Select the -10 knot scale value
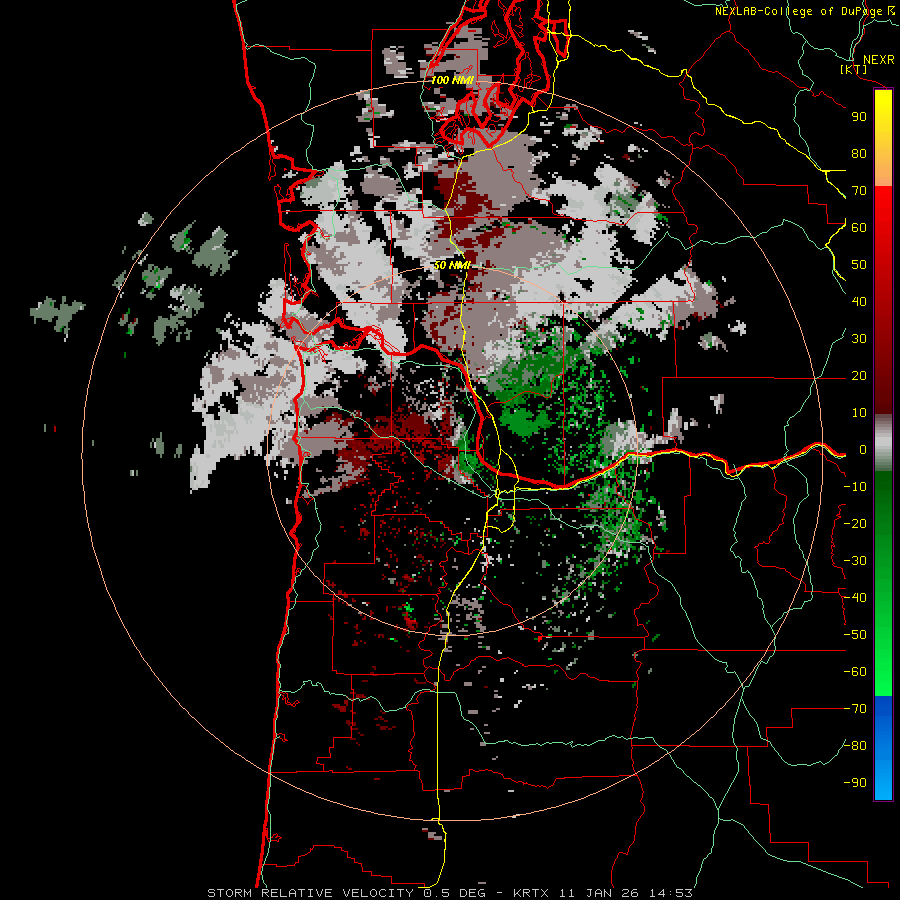 click(x=855, y=487)
